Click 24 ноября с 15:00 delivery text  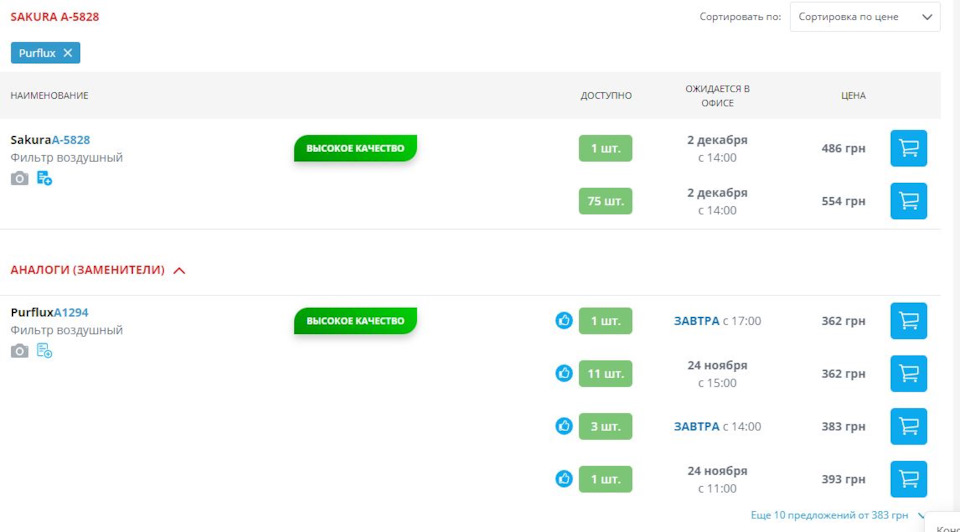point(718,374)
